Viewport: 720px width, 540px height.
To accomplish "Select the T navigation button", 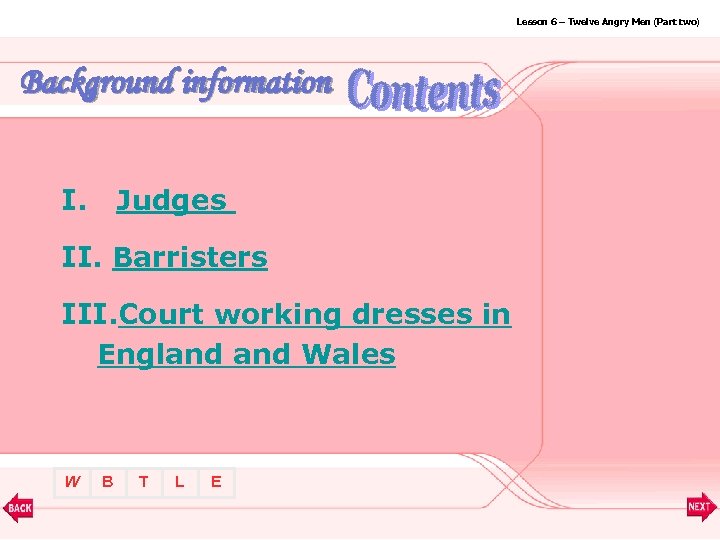I will click(x=144, y=482).
